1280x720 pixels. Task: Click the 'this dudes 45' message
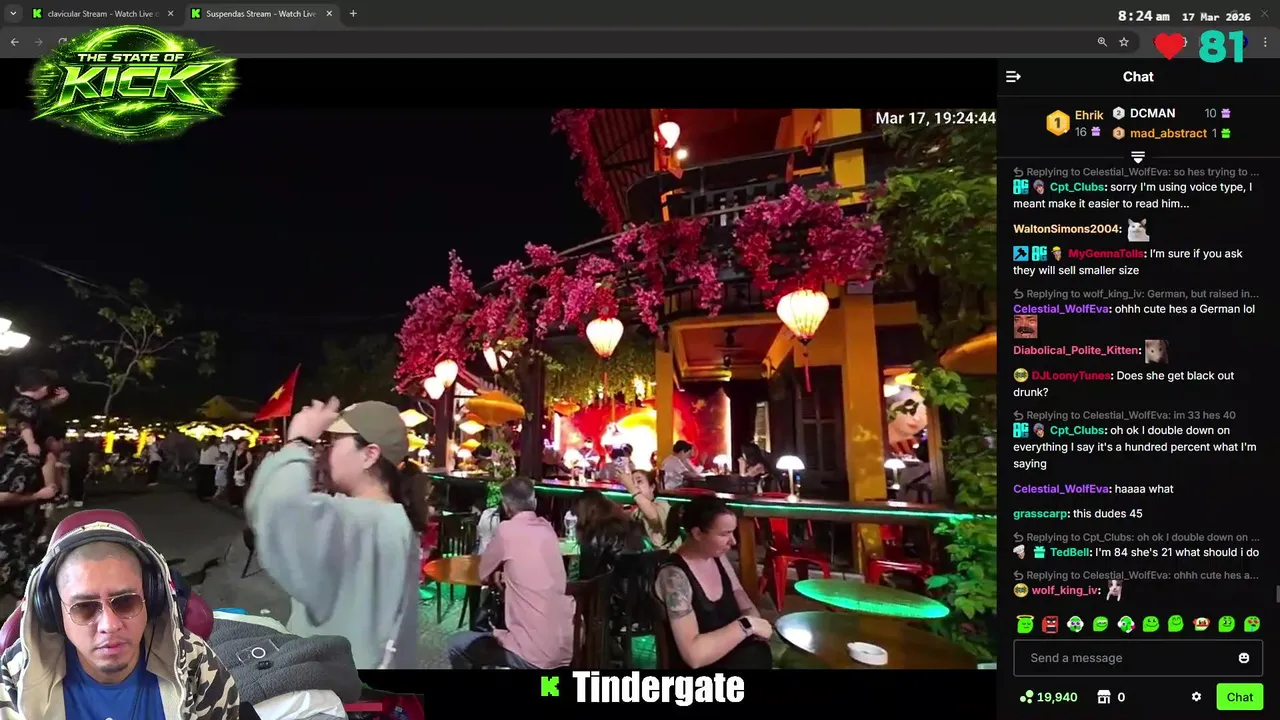click(1107, 514)
